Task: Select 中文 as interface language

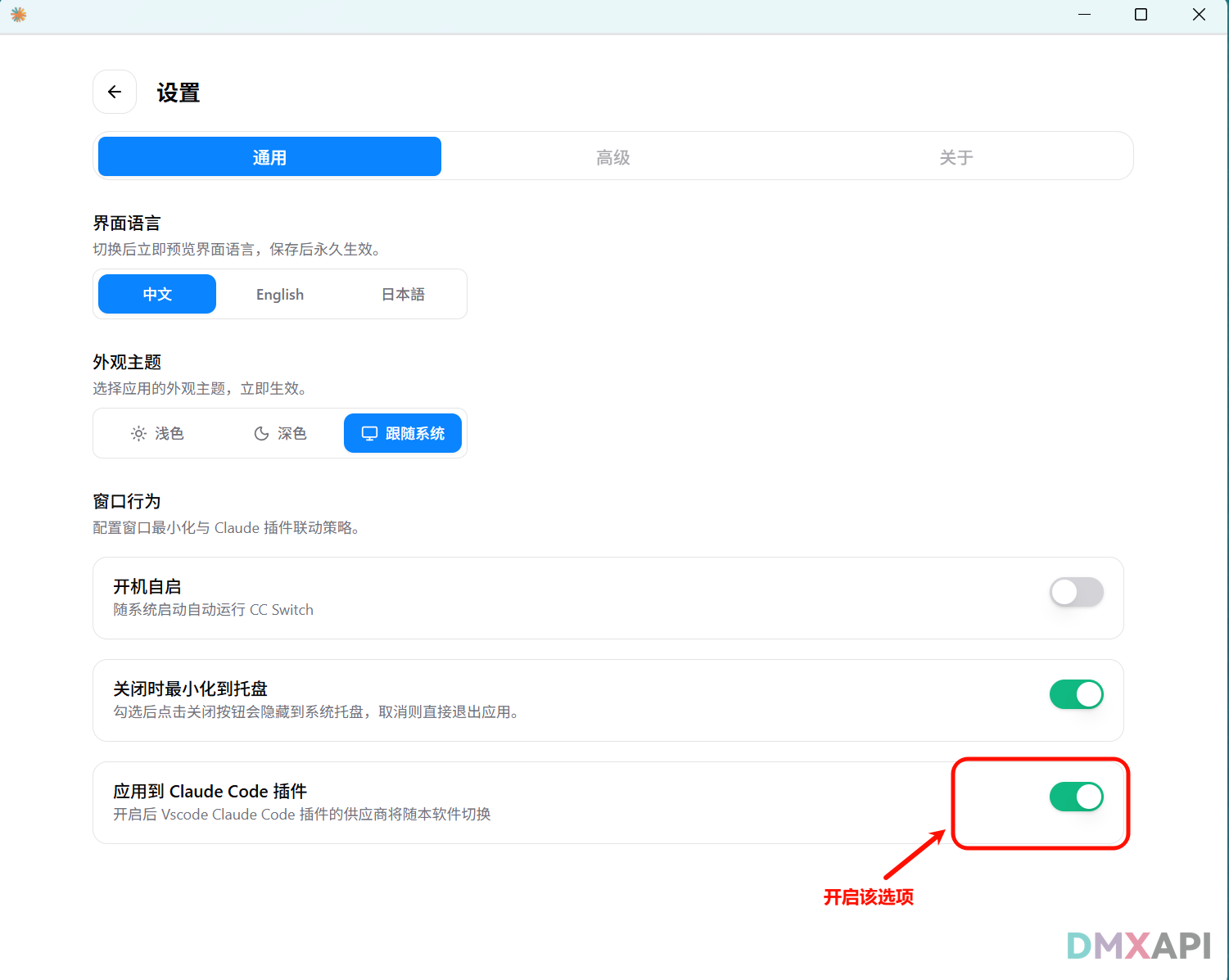Action: click(157, 294)
